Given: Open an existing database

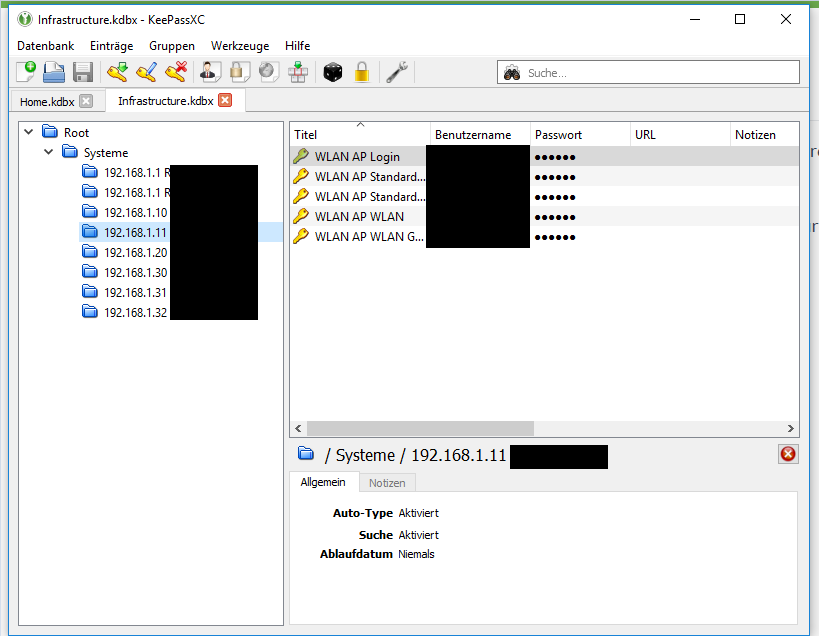Looking at the screenshot, I should click(x=53, y=71).
